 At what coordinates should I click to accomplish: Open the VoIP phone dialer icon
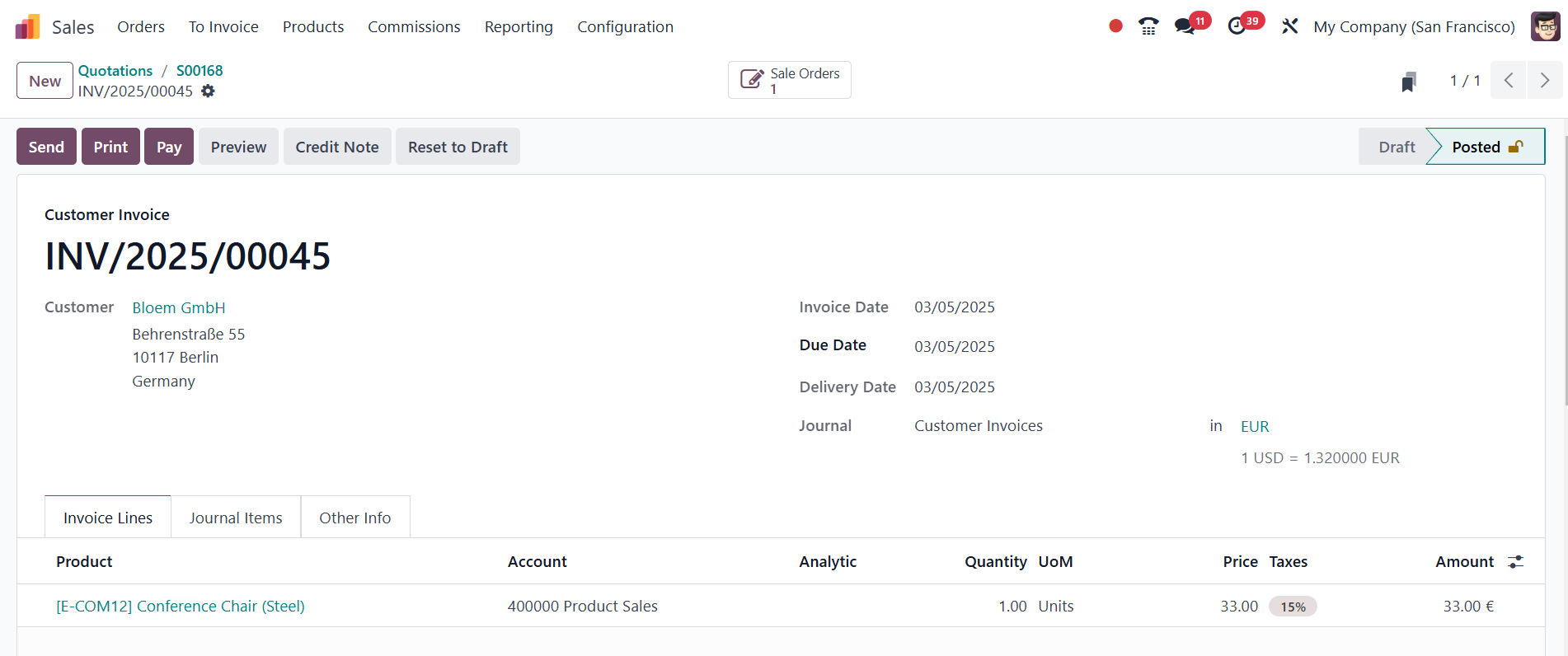pyautogui.click(x=1148, y=26)
